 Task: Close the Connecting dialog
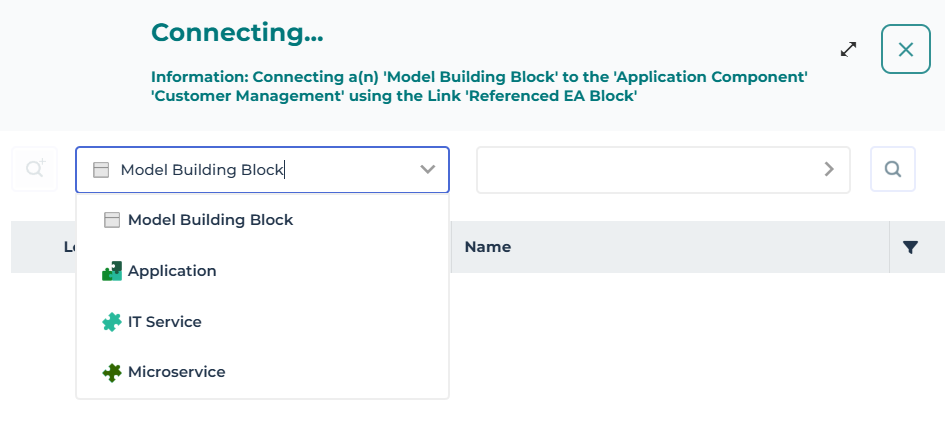point(905,50)
